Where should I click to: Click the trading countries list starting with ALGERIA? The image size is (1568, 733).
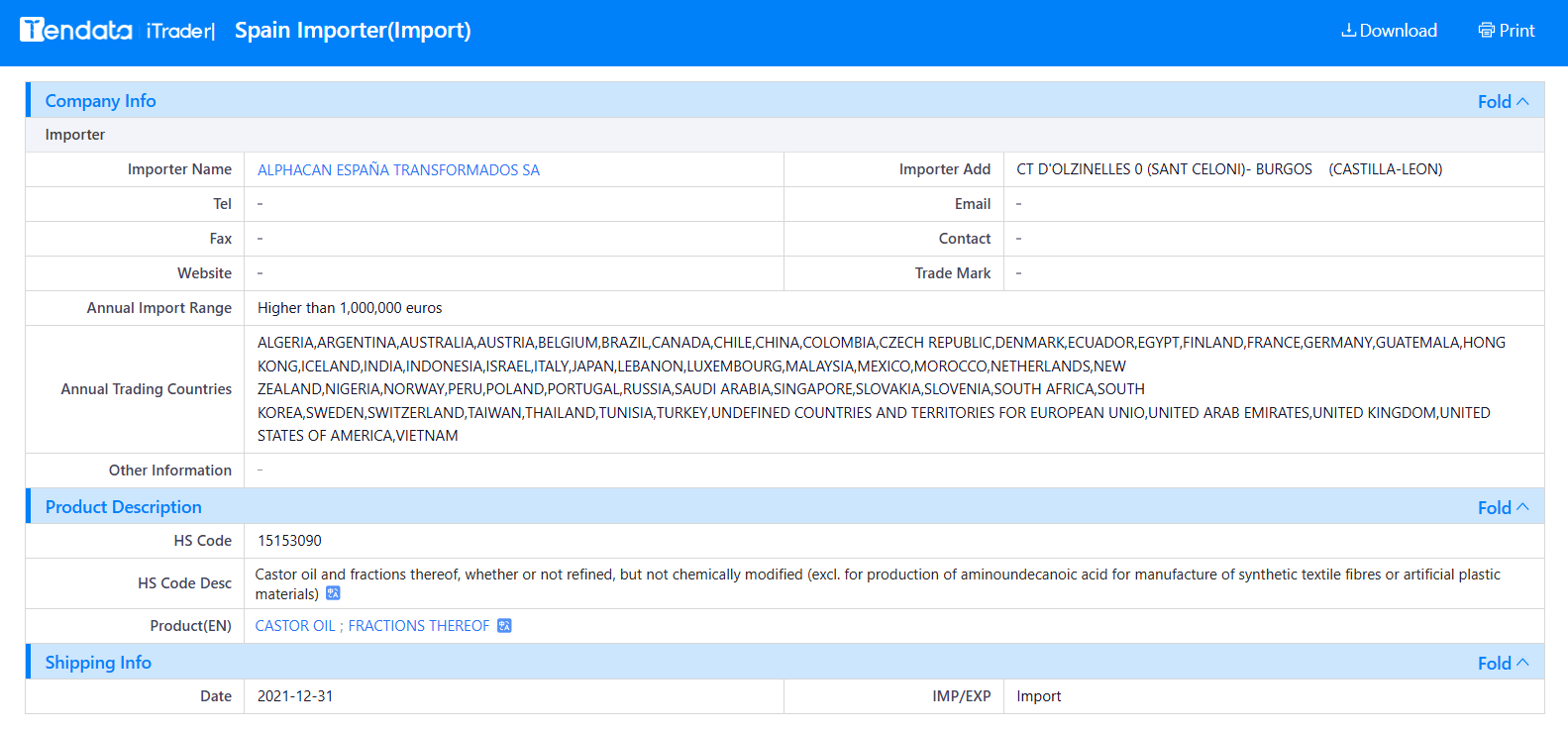(x=882, y=389)
